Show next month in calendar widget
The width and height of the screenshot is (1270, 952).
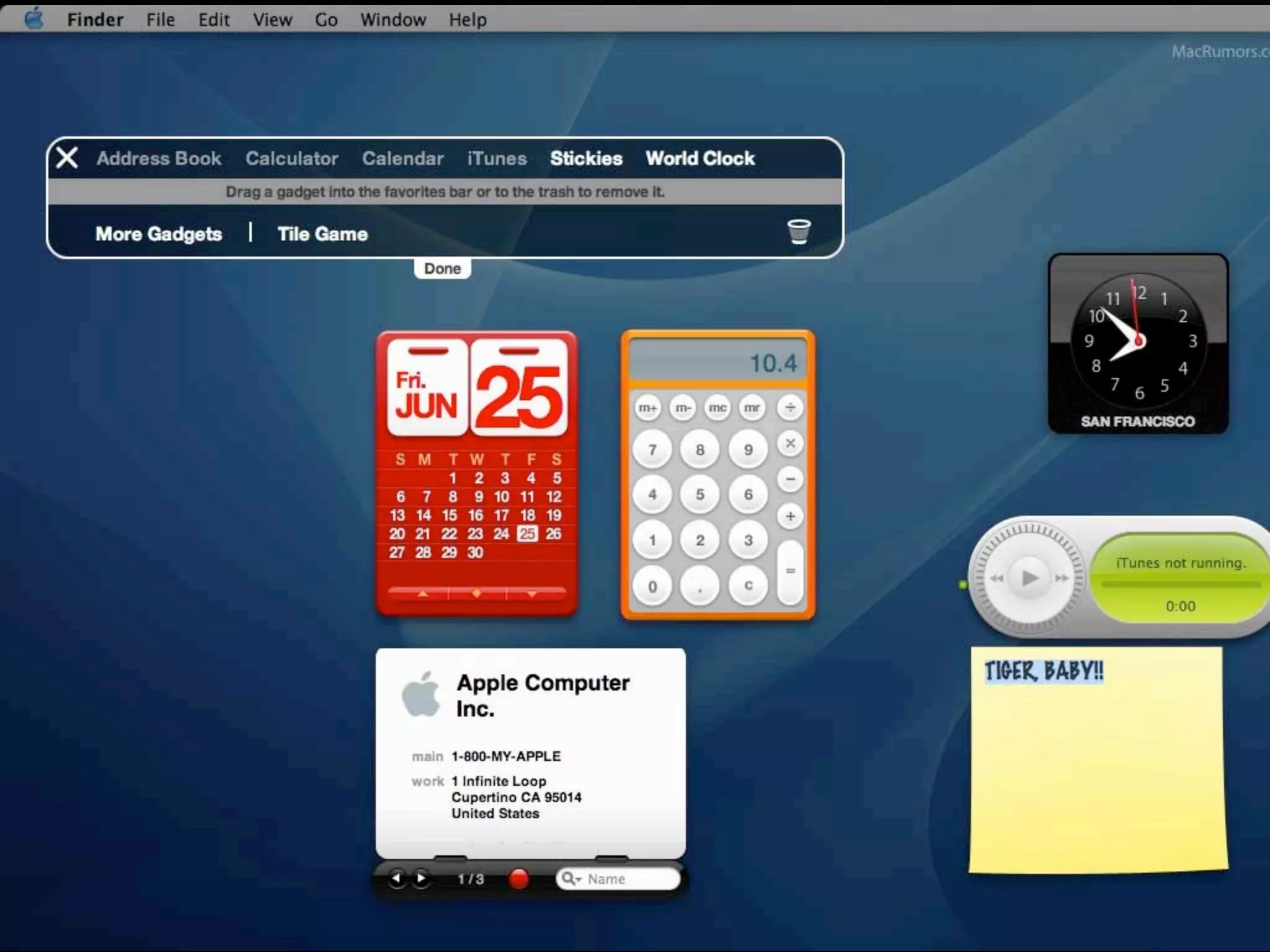[x=532, y=594]
